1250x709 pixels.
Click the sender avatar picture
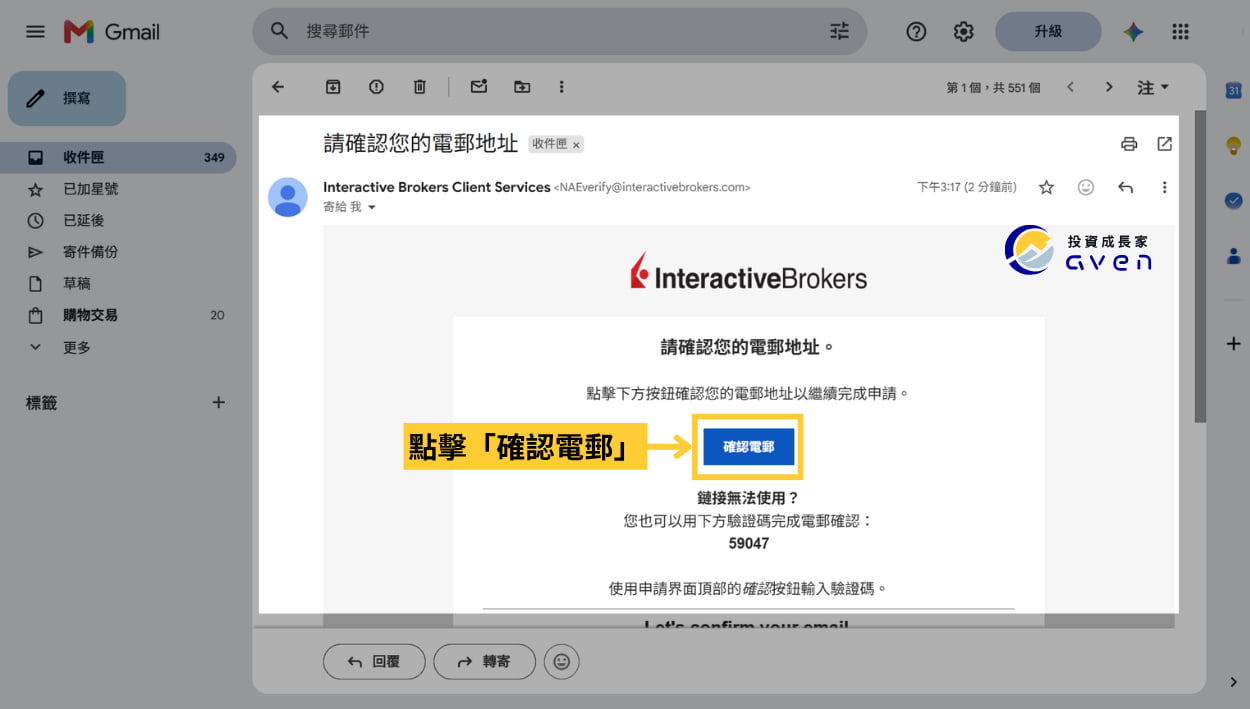point(288,197)
